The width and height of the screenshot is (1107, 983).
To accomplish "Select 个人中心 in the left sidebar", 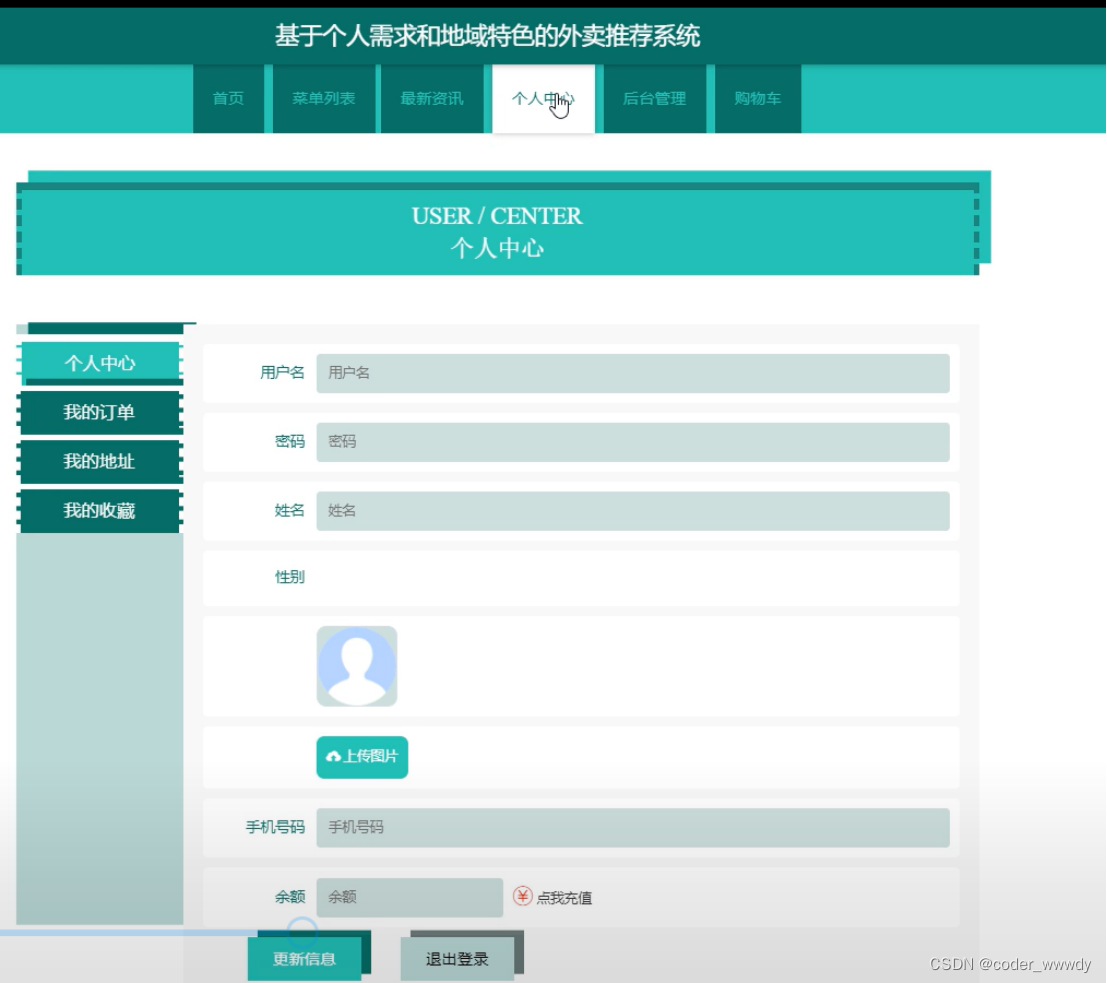I will click(x=100, y=363).
